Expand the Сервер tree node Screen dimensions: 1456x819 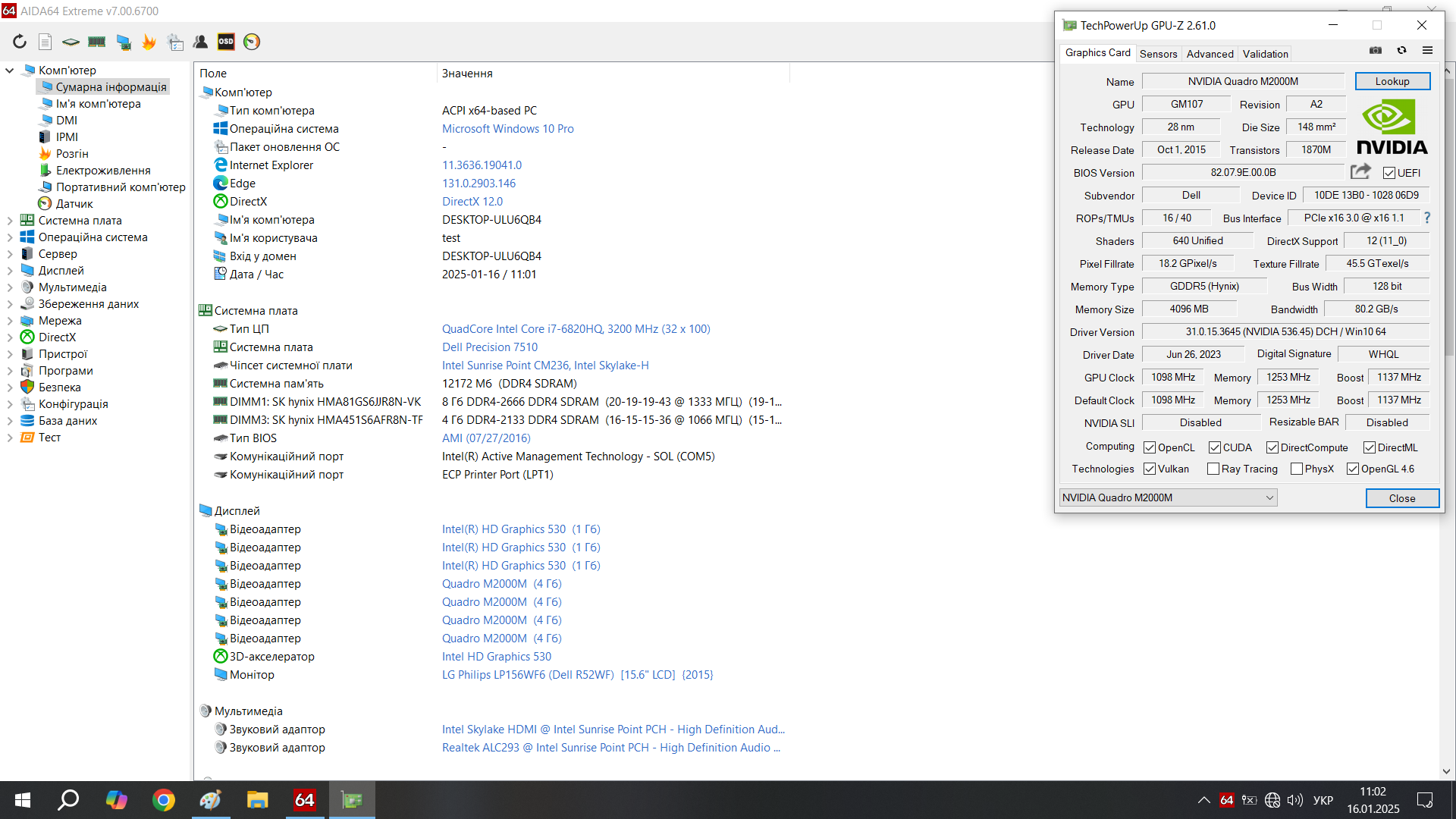click(x=10, y=254)
